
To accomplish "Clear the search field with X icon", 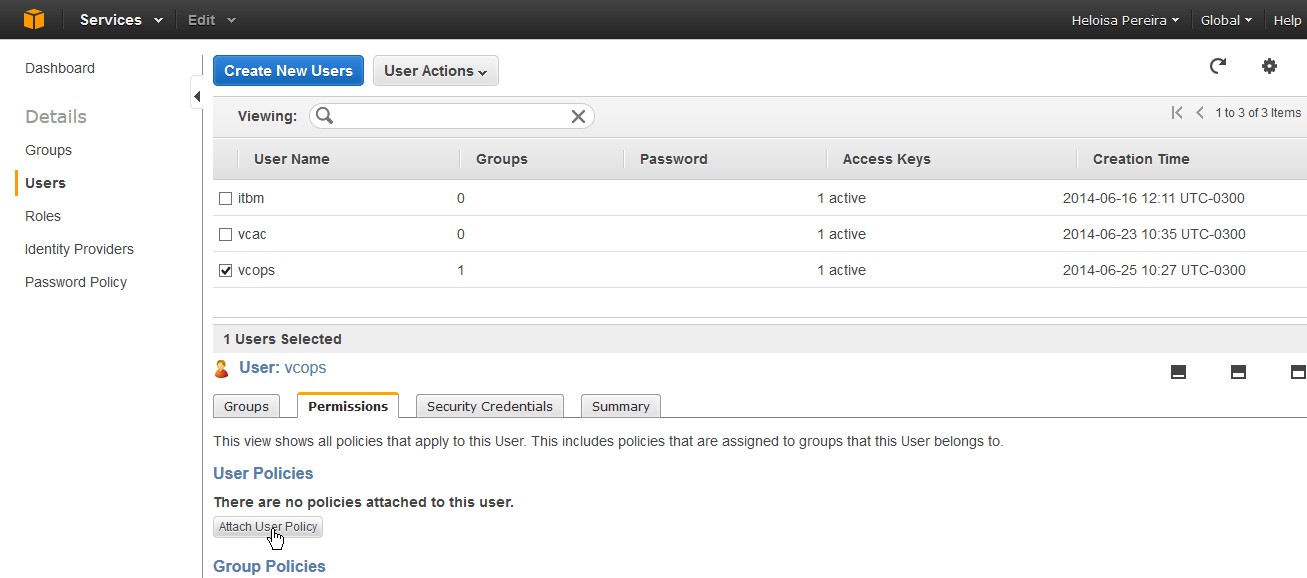I will [x=578, y=117].
